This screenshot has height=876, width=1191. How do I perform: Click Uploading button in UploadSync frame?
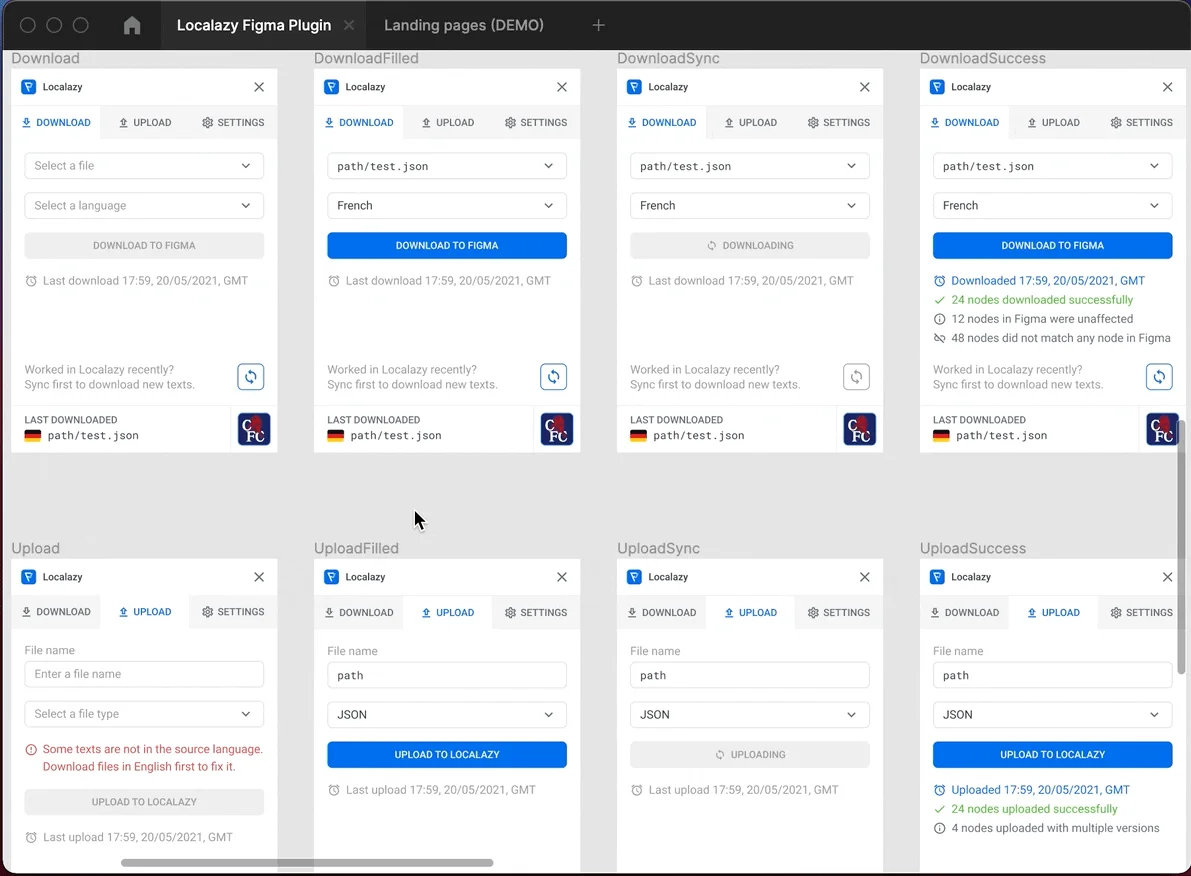[750, 754]
